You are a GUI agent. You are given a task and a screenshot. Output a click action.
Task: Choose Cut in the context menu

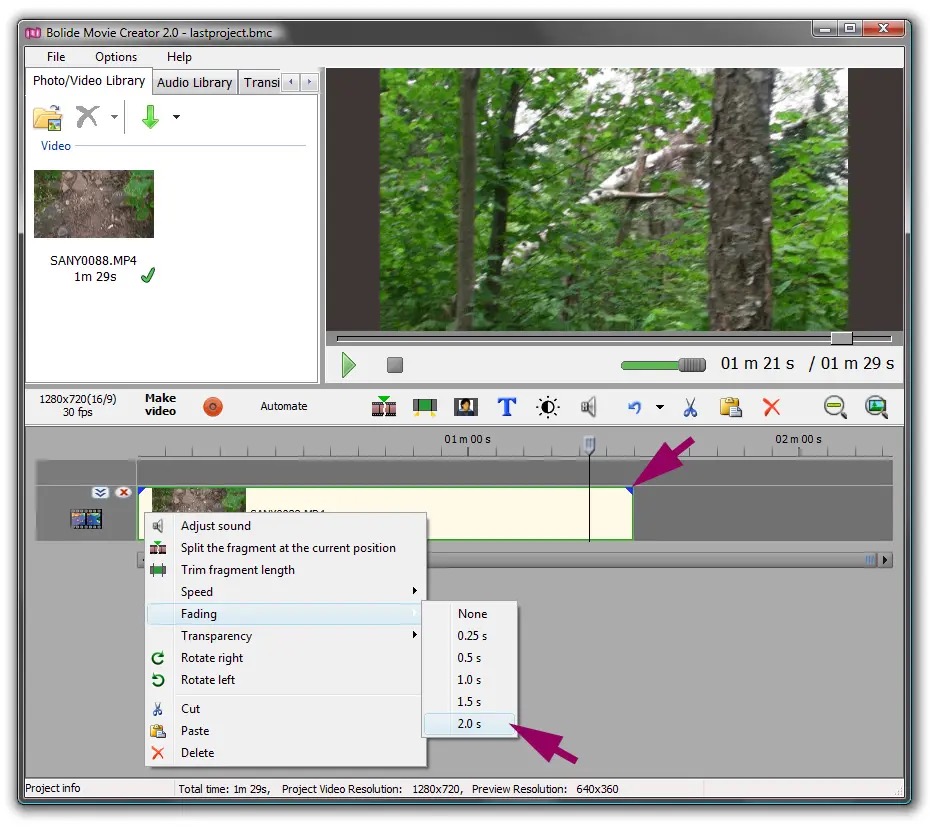click(x=286, y=708)
